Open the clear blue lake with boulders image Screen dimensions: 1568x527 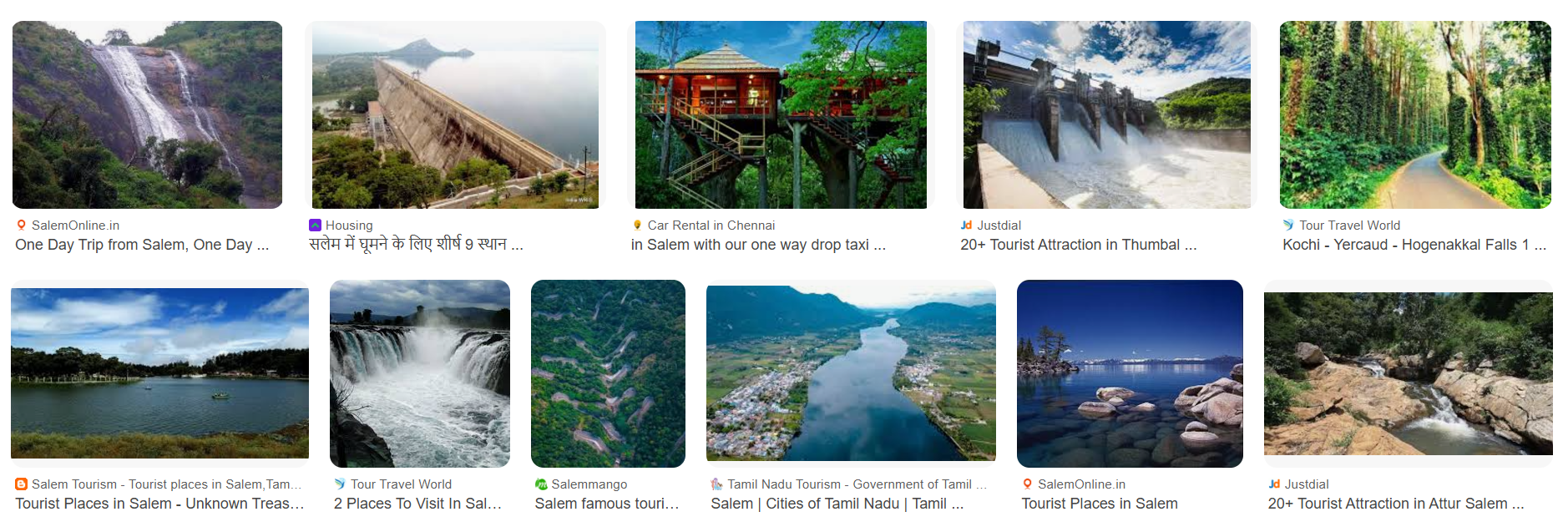coord(1130,373)
